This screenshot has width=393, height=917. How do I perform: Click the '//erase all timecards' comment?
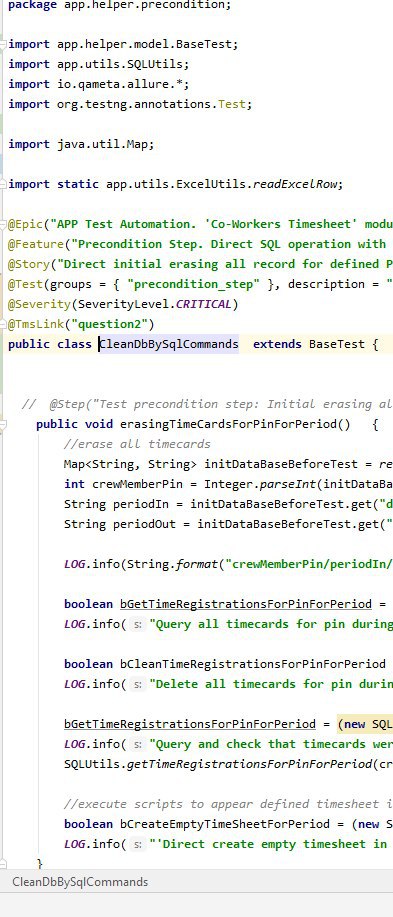tap(137, 444)
